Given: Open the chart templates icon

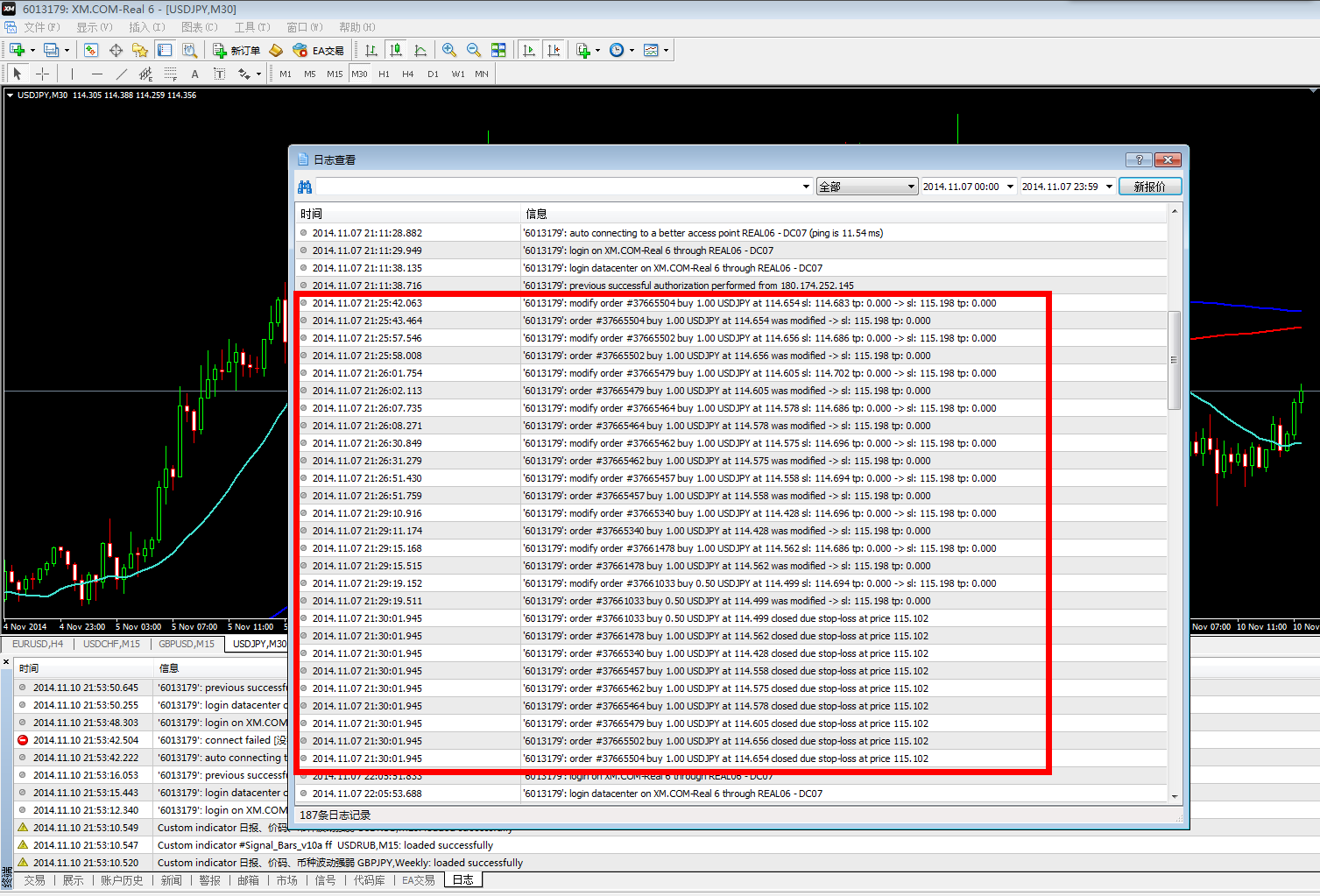Looking at the screenshot, I should click(651, 50).
